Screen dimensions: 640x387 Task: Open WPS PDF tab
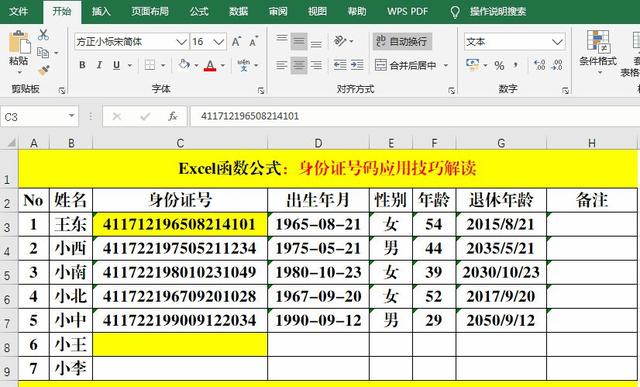point(407,11)
